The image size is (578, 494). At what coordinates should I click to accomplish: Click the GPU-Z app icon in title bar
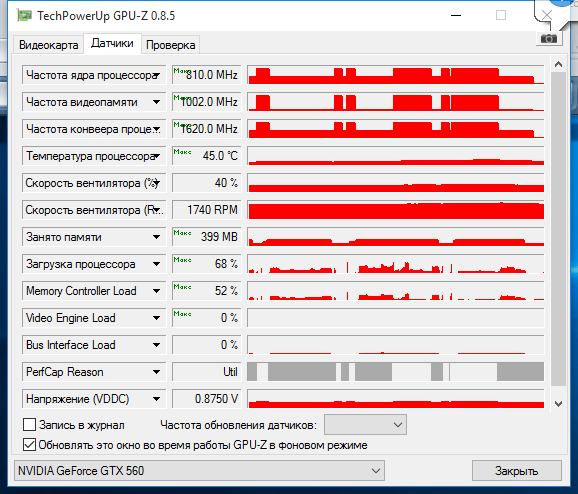coord(24,15)
